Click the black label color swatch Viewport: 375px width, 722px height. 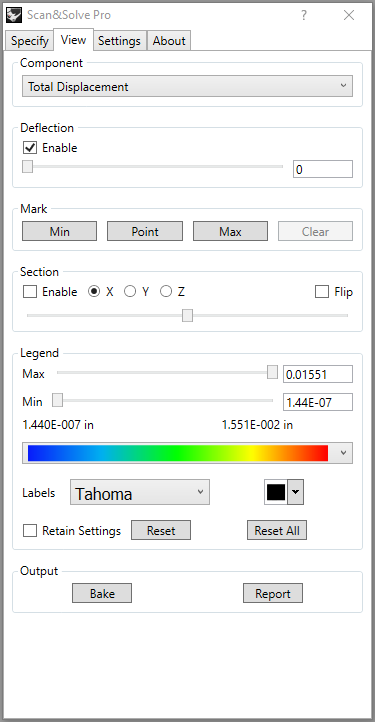[x=276, y=492]
